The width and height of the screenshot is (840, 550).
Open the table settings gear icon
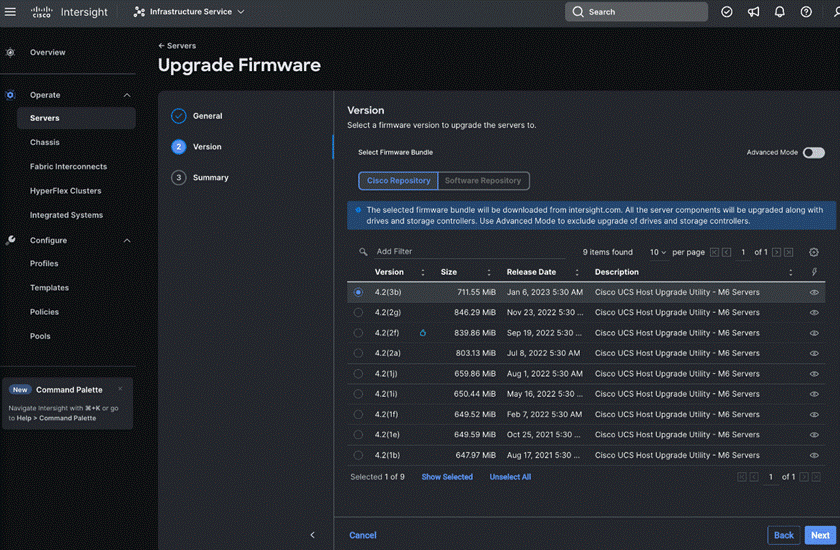(814, 252)
